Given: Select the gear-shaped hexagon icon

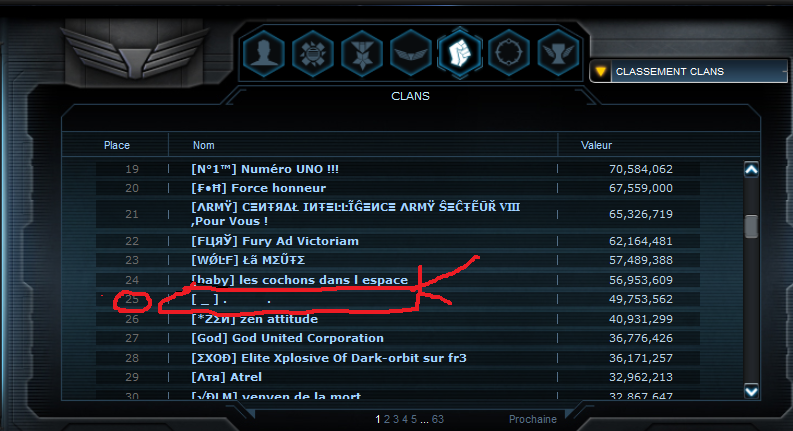Looking at the screenshot, I should (x=313, y=53).
